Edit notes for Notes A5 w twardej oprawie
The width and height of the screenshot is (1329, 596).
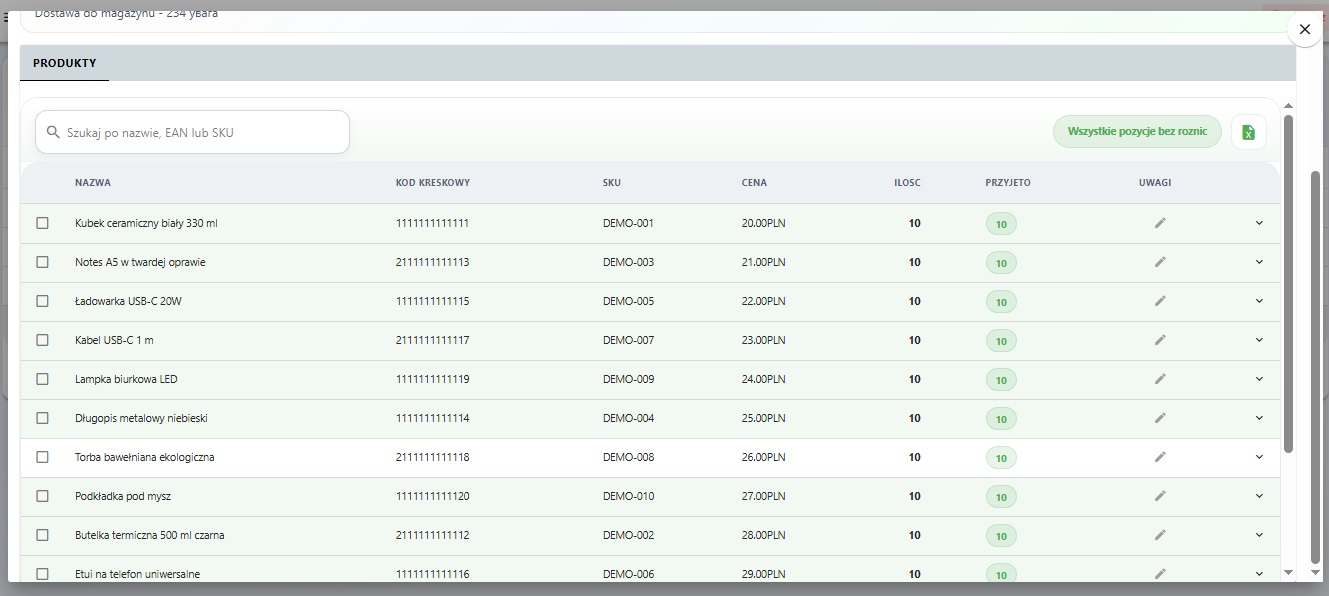(1160, 262)
